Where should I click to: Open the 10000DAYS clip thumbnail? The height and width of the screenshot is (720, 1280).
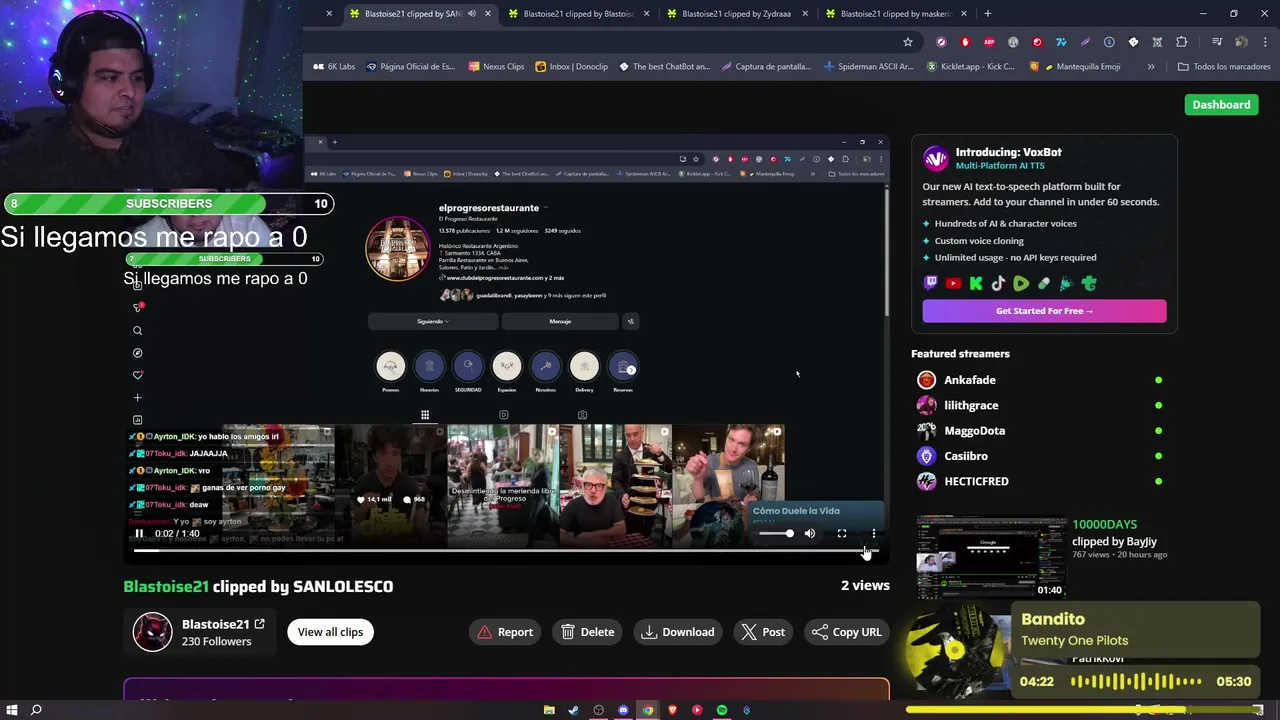coord(991,556)
